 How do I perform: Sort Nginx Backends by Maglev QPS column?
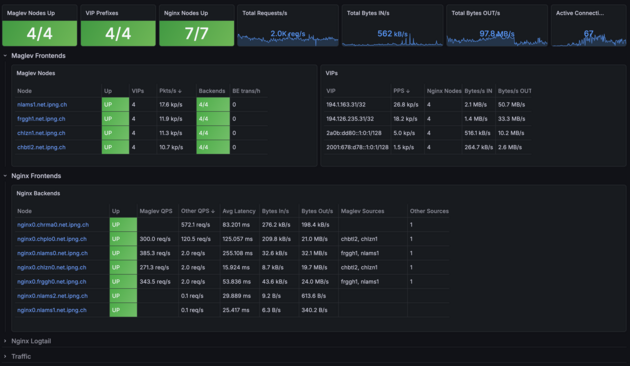156,211
